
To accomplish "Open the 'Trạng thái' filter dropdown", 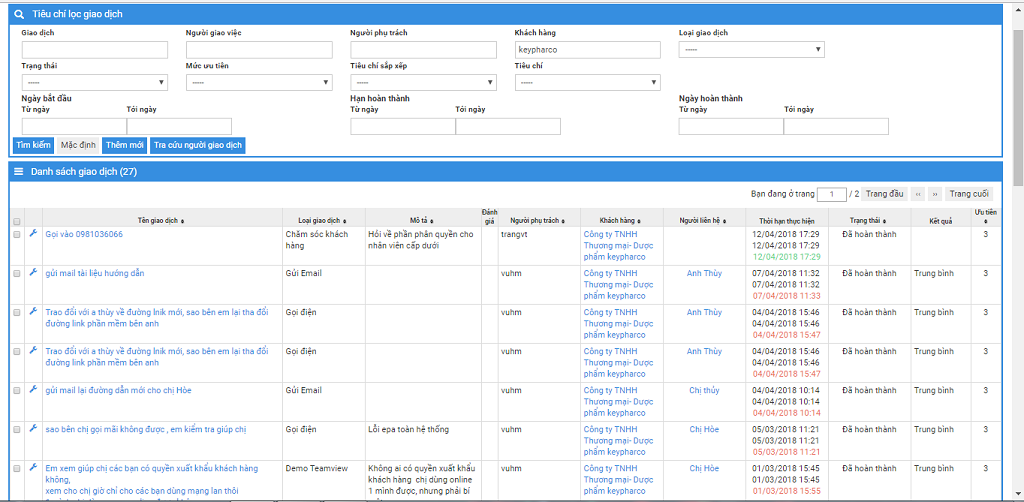I will click(95, 82).
